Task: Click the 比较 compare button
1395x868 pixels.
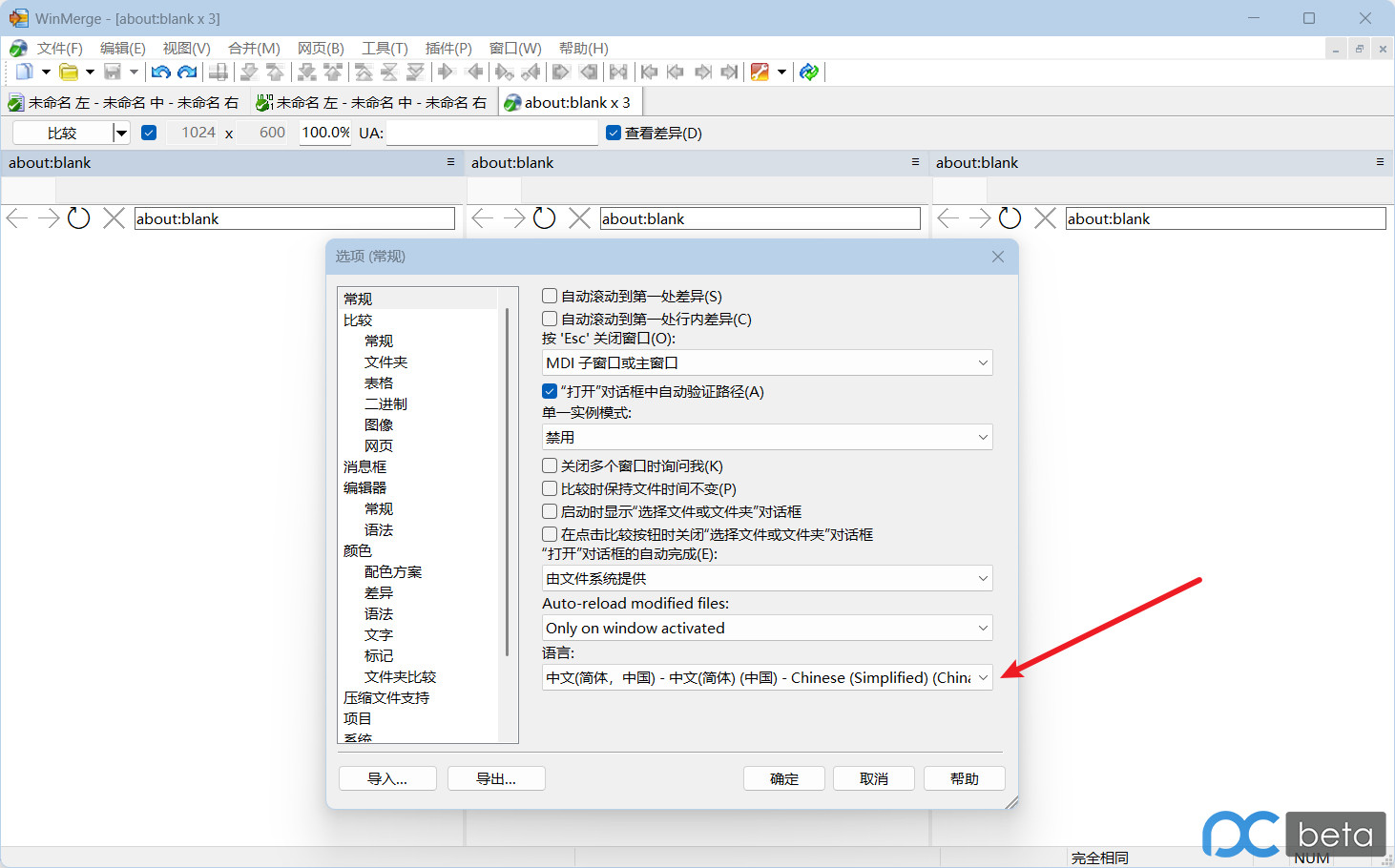Action: click(x=62, y=133)
